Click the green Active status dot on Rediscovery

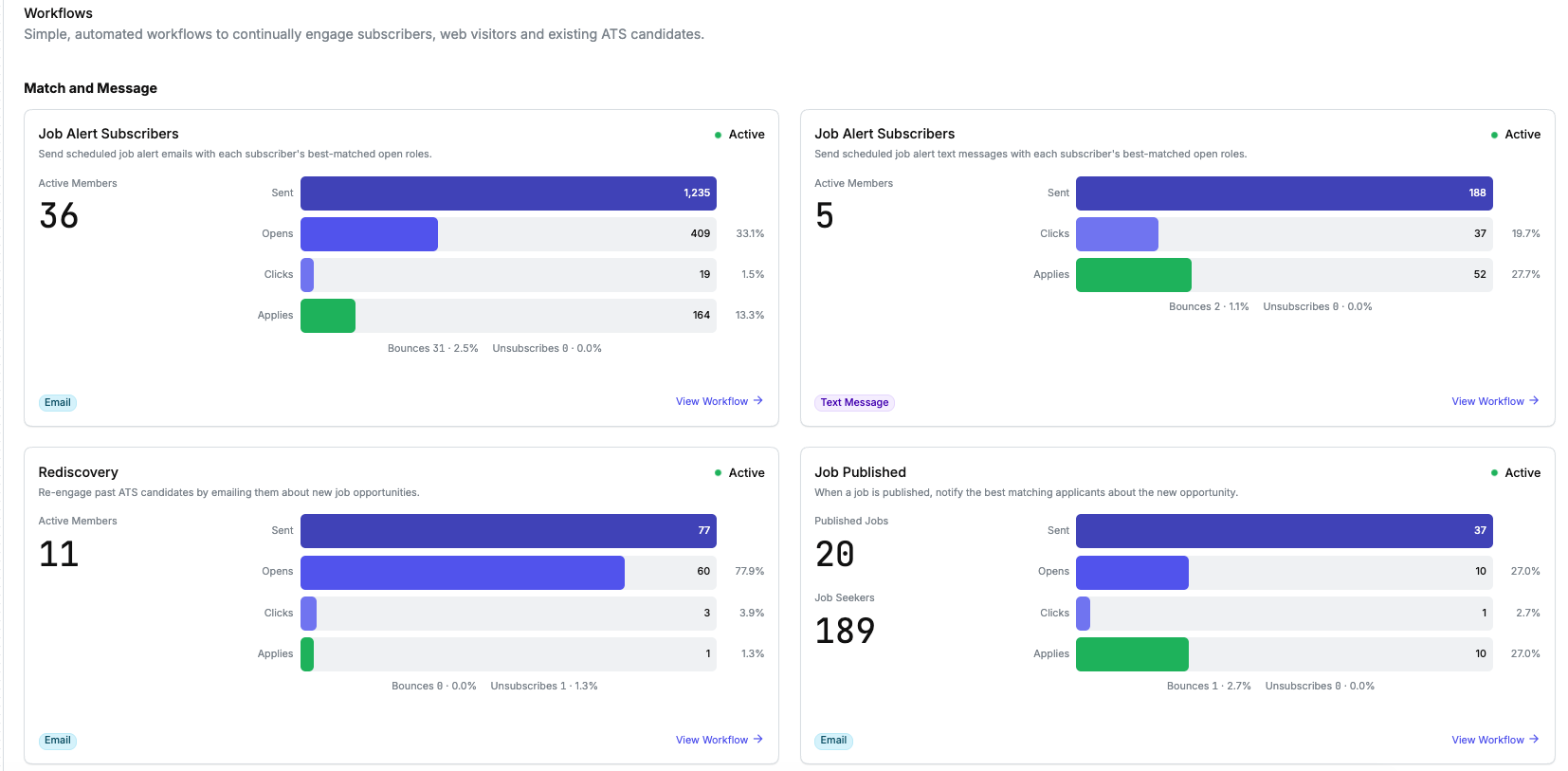(x=718, y=472)
